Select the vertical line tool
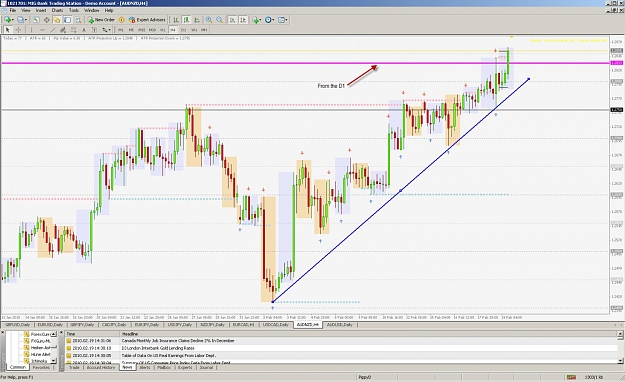The height and width of the screenshot is (382, 625). 31,30
